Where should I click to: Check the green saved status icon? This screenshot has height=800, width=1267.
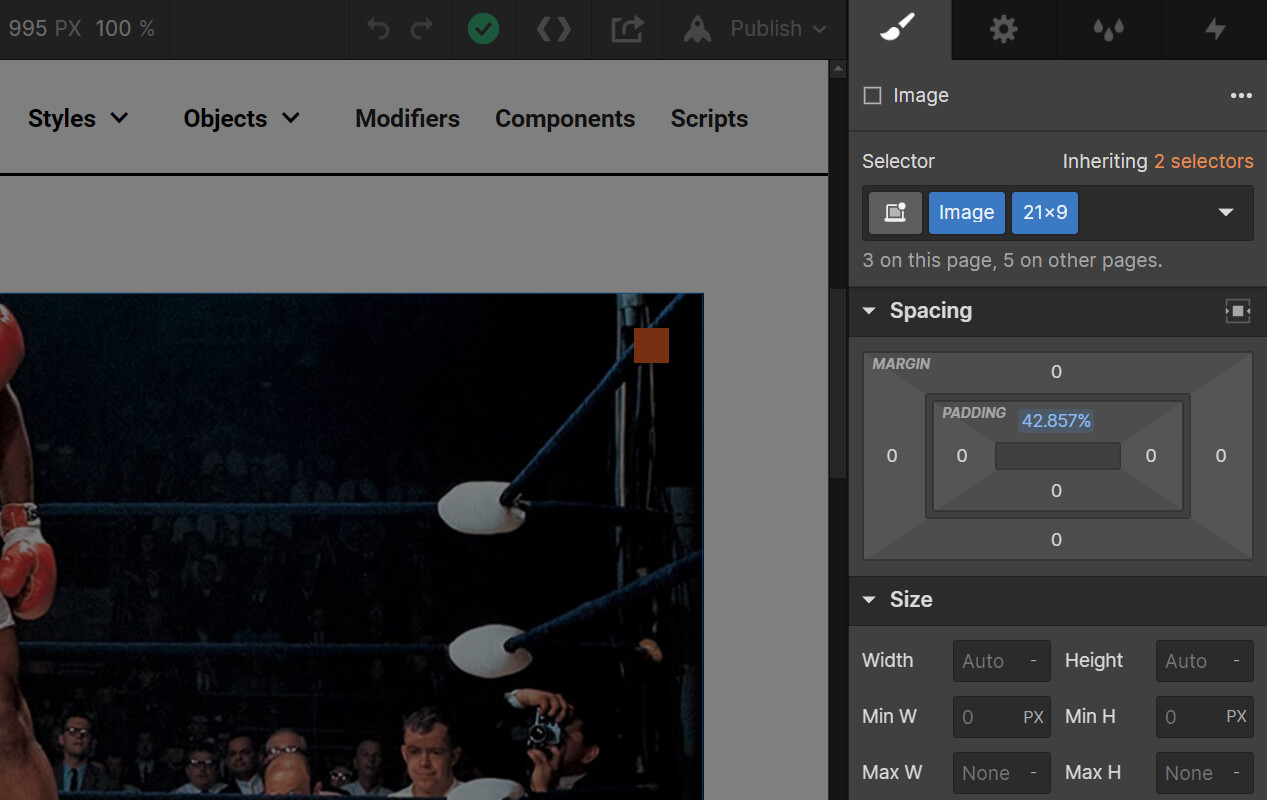(x=483, y=29)
